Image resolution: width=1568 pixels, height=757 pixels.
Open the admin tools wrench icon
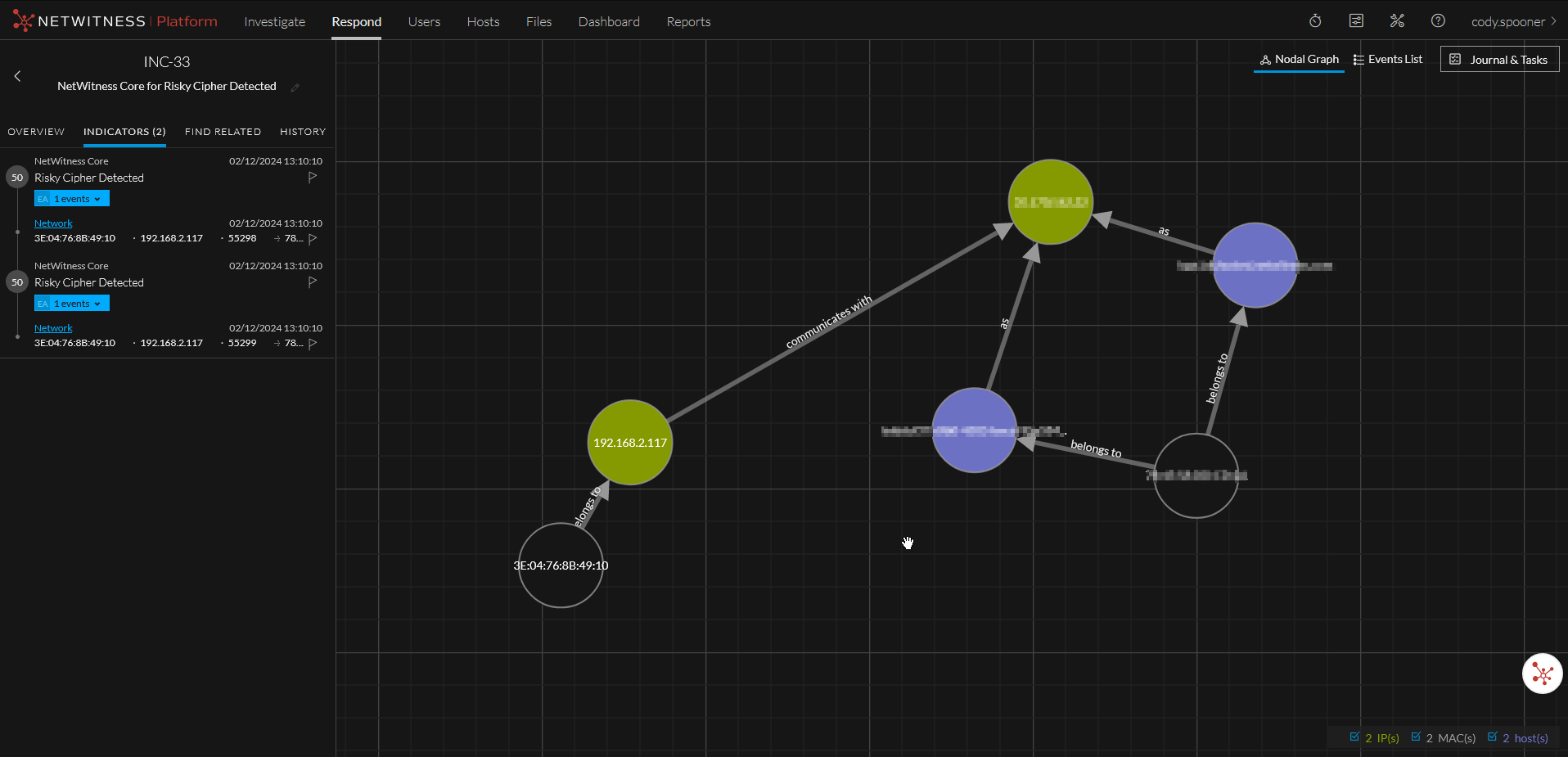tap(1397, 21)
